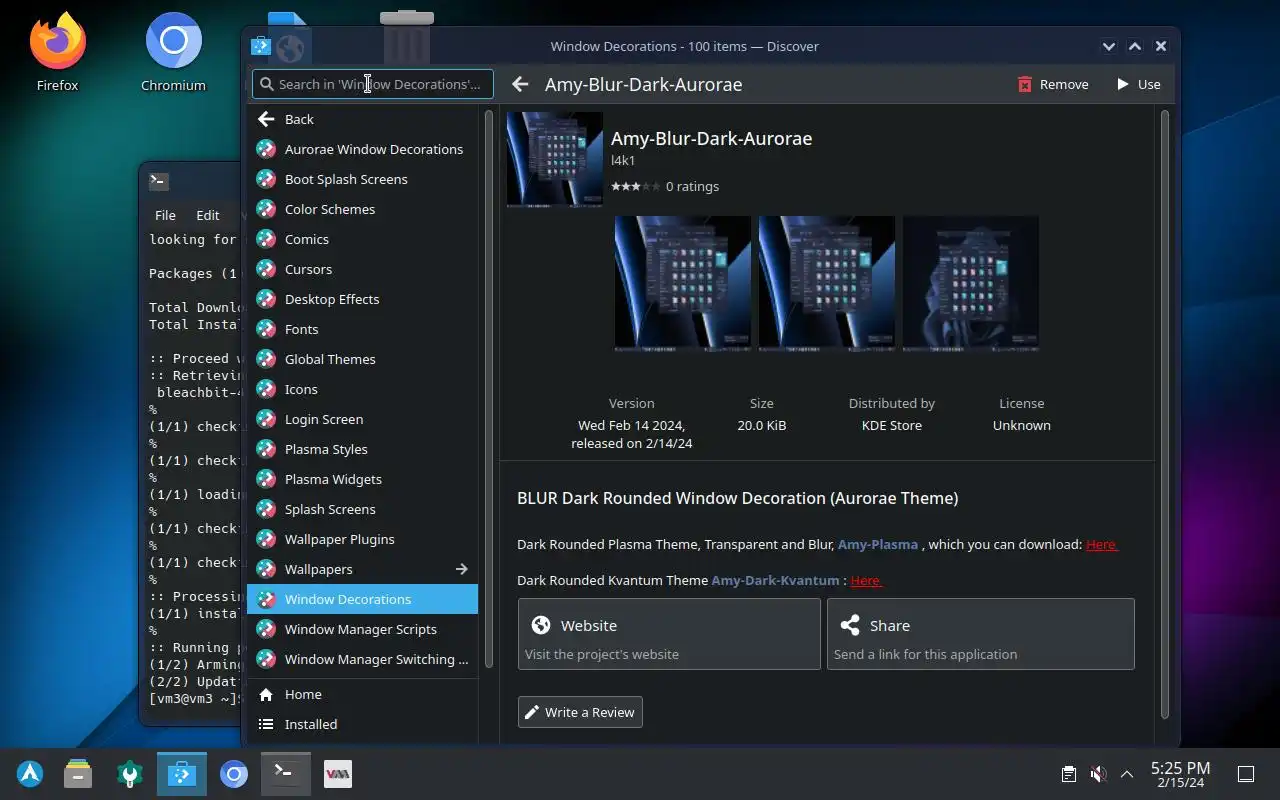Open Color Schemes category
1280x800 pixels.
pyautogui.click(x=362, y=209)
